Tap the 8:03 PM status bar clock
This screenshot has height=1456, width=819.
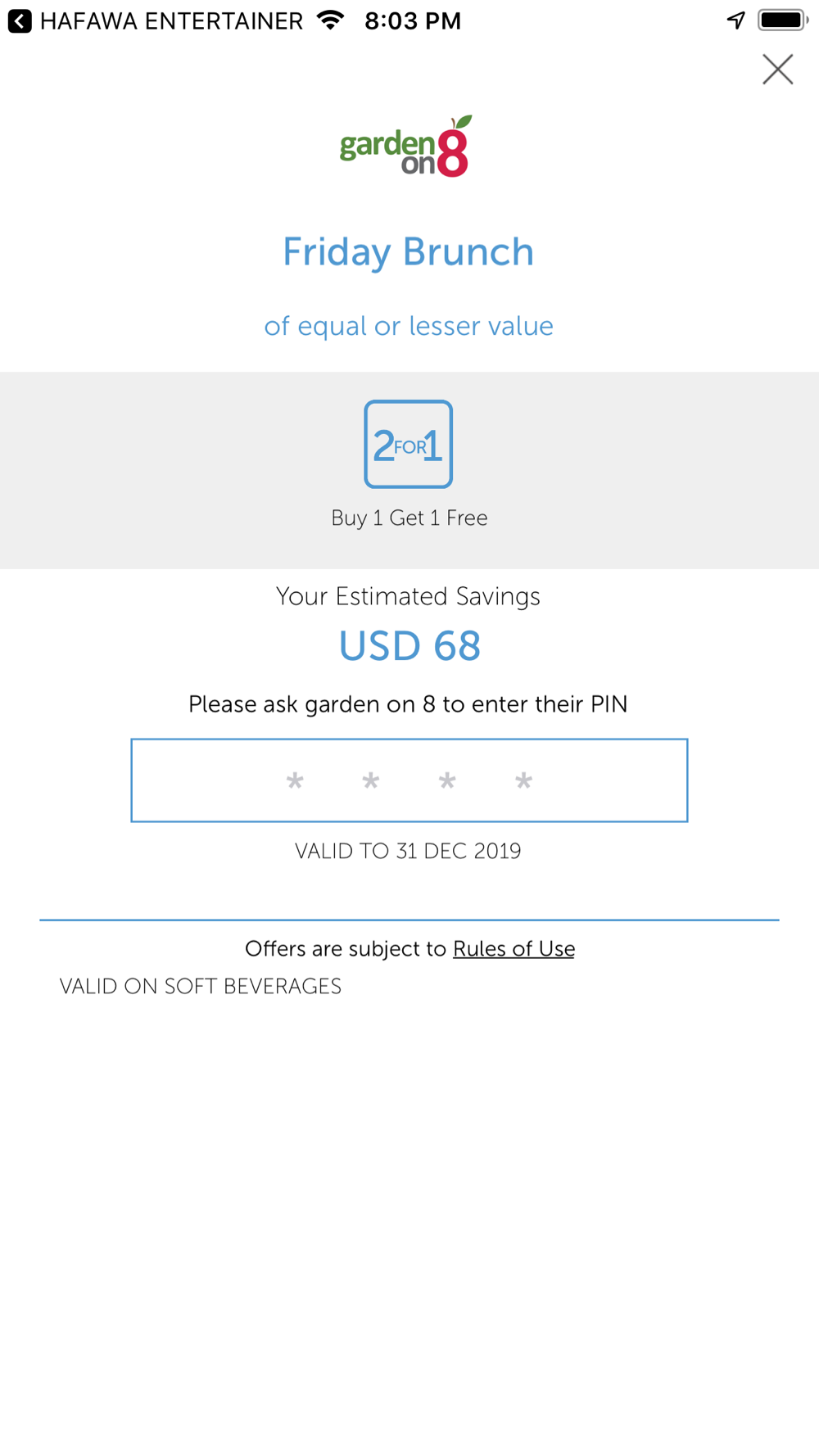413,21
